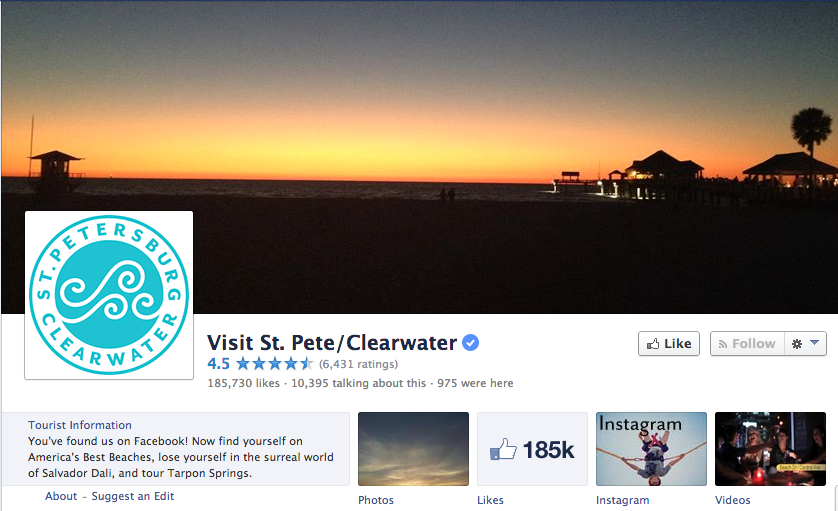Click the blue verified badge icon

coord(470,343)
